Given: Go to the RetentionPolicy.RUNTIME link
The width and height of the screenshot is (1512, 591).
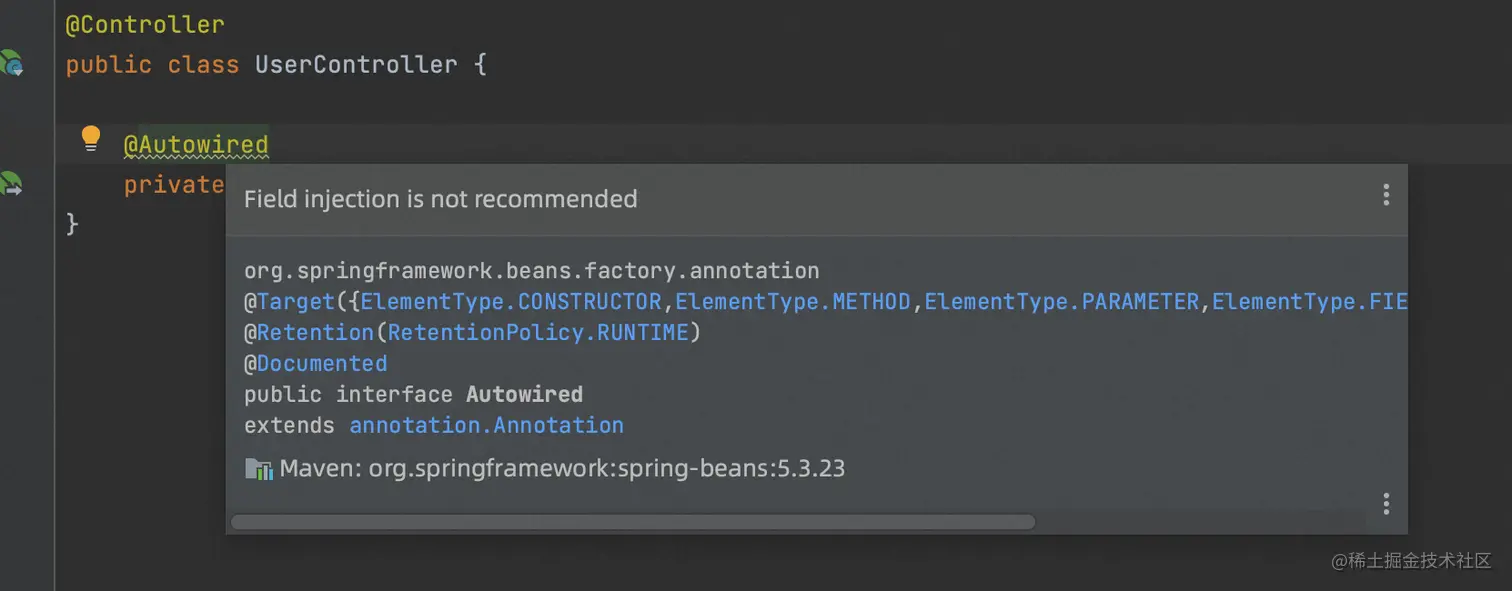Looking at the screenshot, I should pyautogui.click(x=538, y=332).
